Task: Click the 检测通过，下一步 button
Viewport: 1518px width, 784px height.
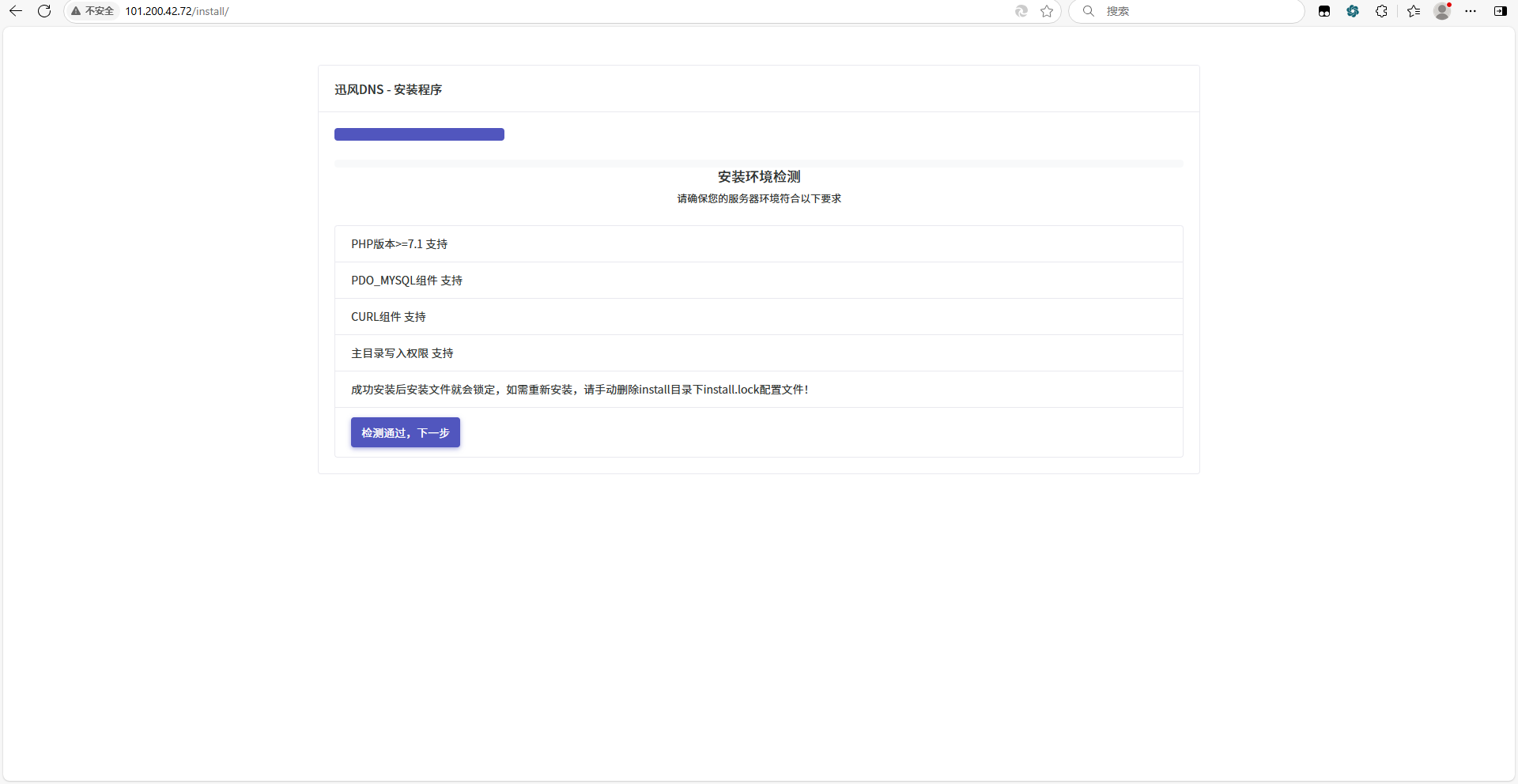Action: (x=405, y=432)
